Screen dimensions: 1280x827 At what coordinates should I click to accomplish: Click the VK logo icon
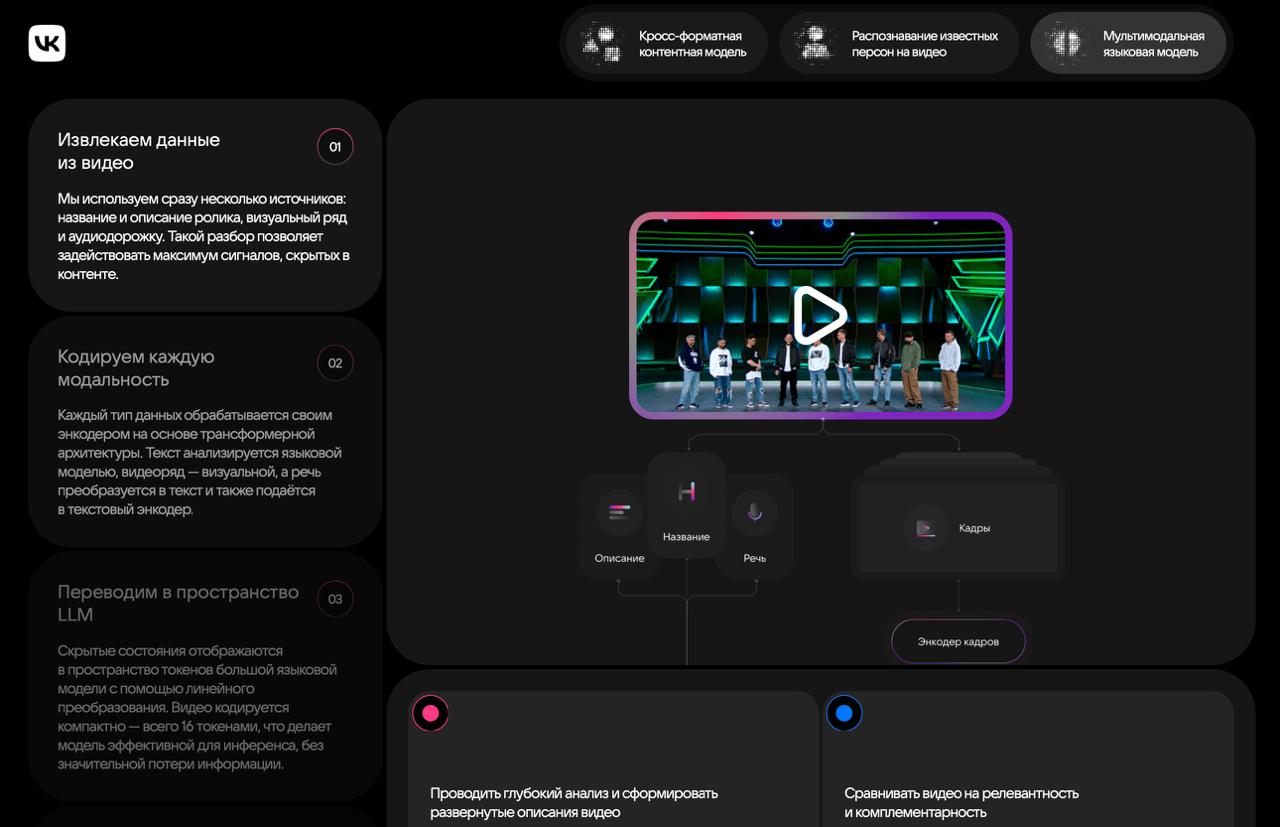click(47, 43)
